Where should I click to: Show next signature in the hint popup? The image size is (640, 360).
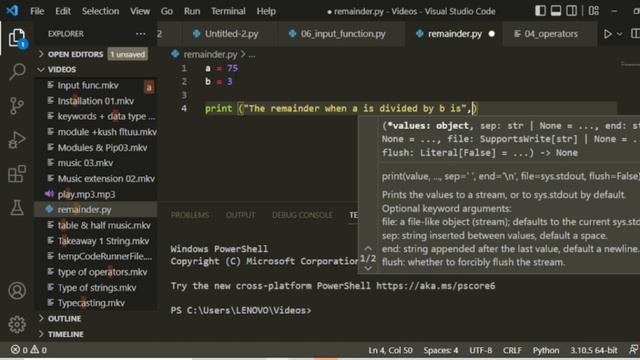[x=368, y=268]
